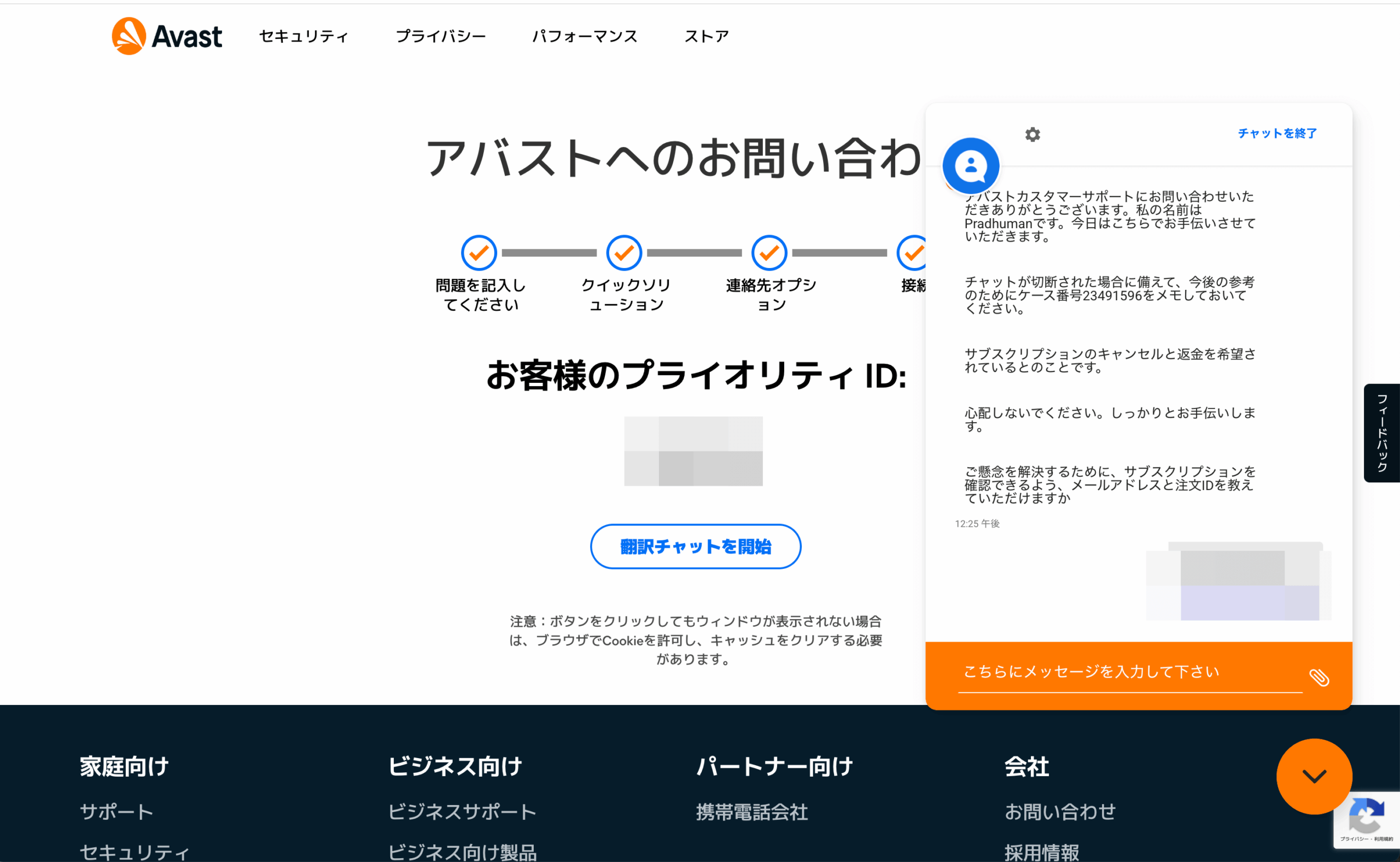Focus the chat message input field
The width and height of the screenshot is (1400, 862).
(x=1130, y=673)
